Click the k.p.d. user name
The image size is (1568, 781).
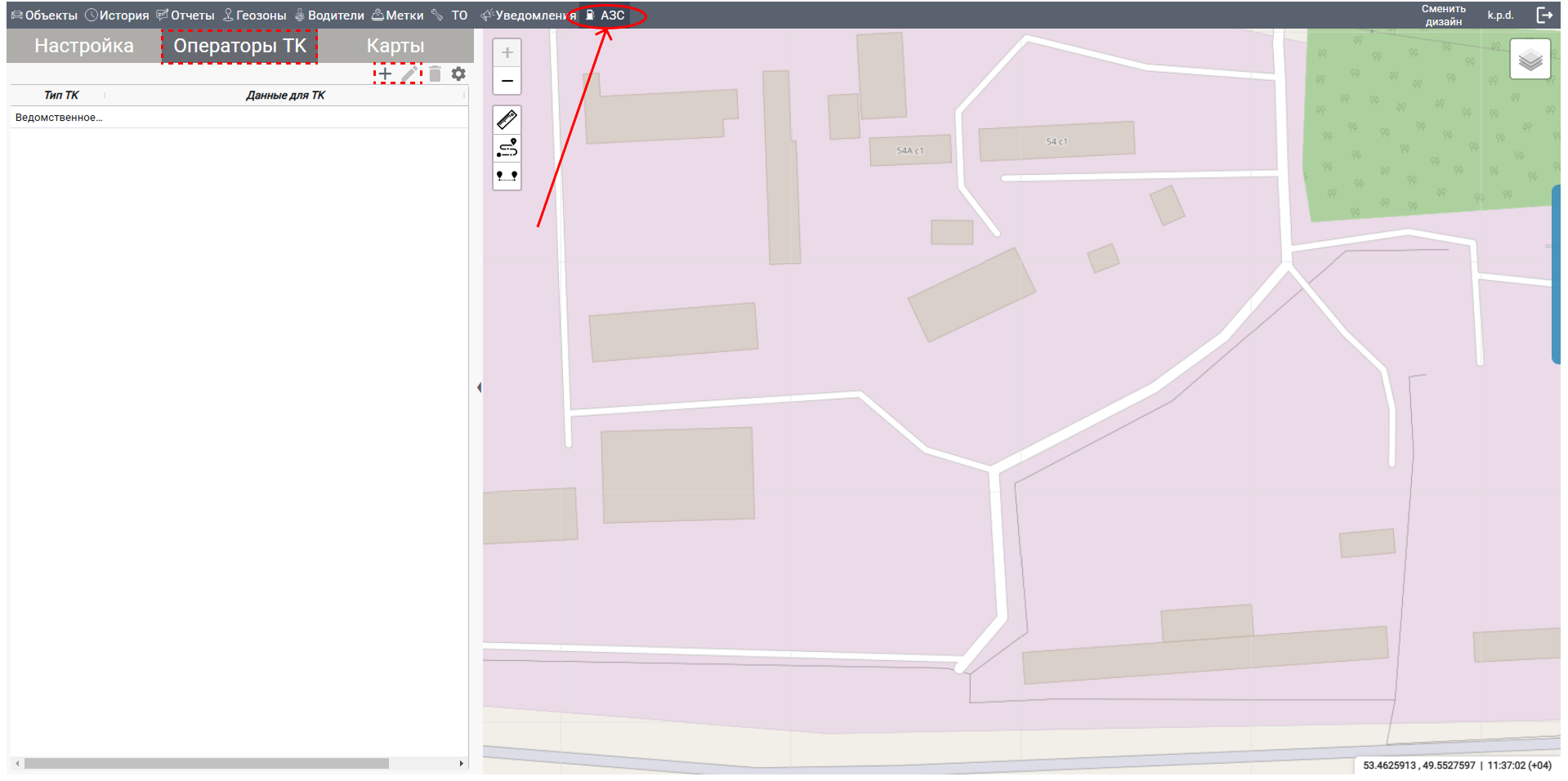click(x=1500, y=16)
